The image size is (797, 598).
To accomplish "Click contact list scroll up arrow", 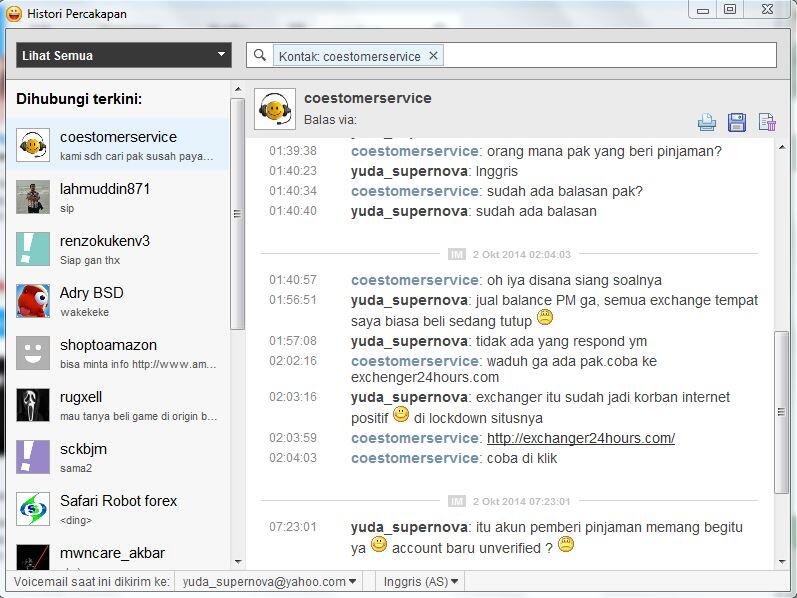I will (237, 89).
